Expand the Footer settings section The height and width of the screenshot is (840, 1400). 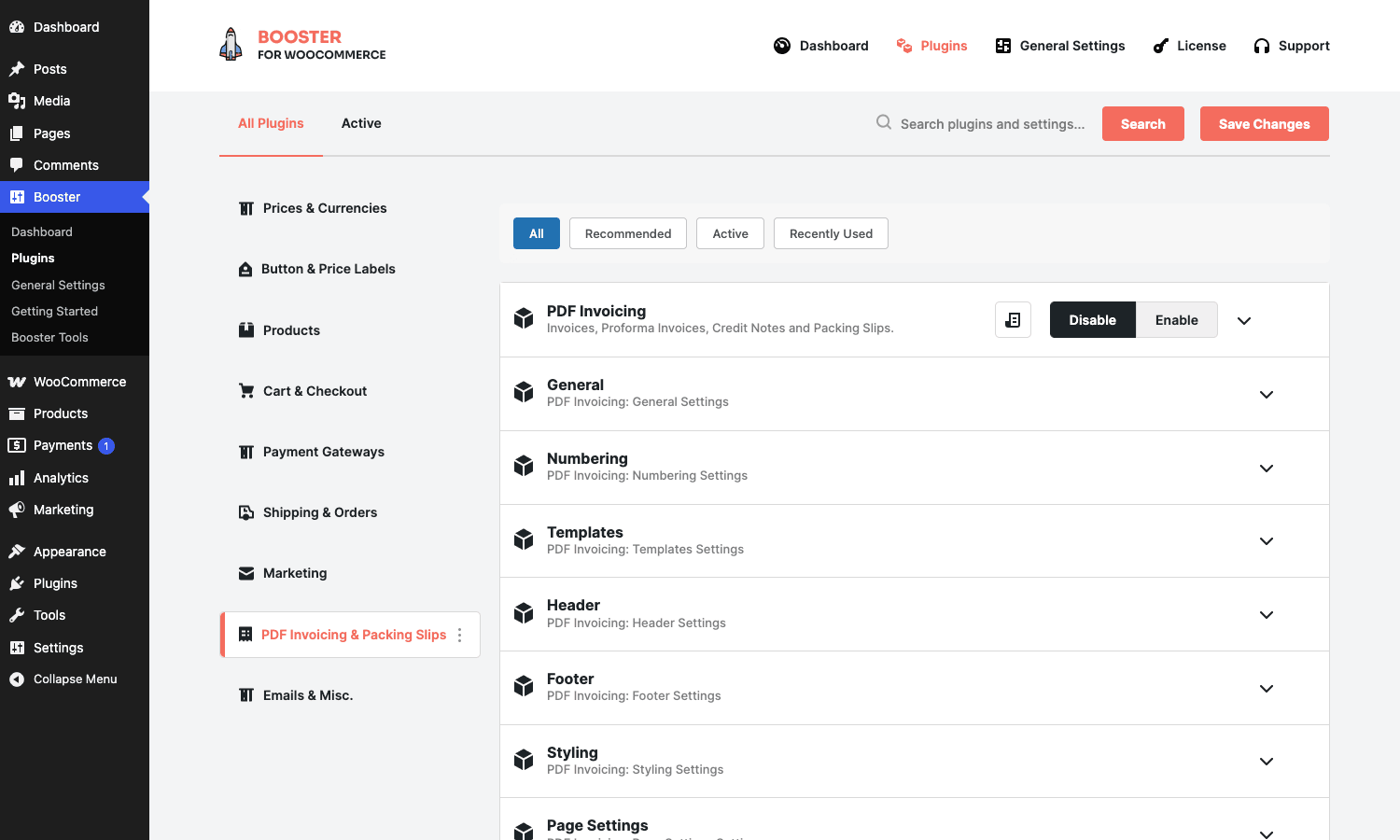[x=1267, y=688]
